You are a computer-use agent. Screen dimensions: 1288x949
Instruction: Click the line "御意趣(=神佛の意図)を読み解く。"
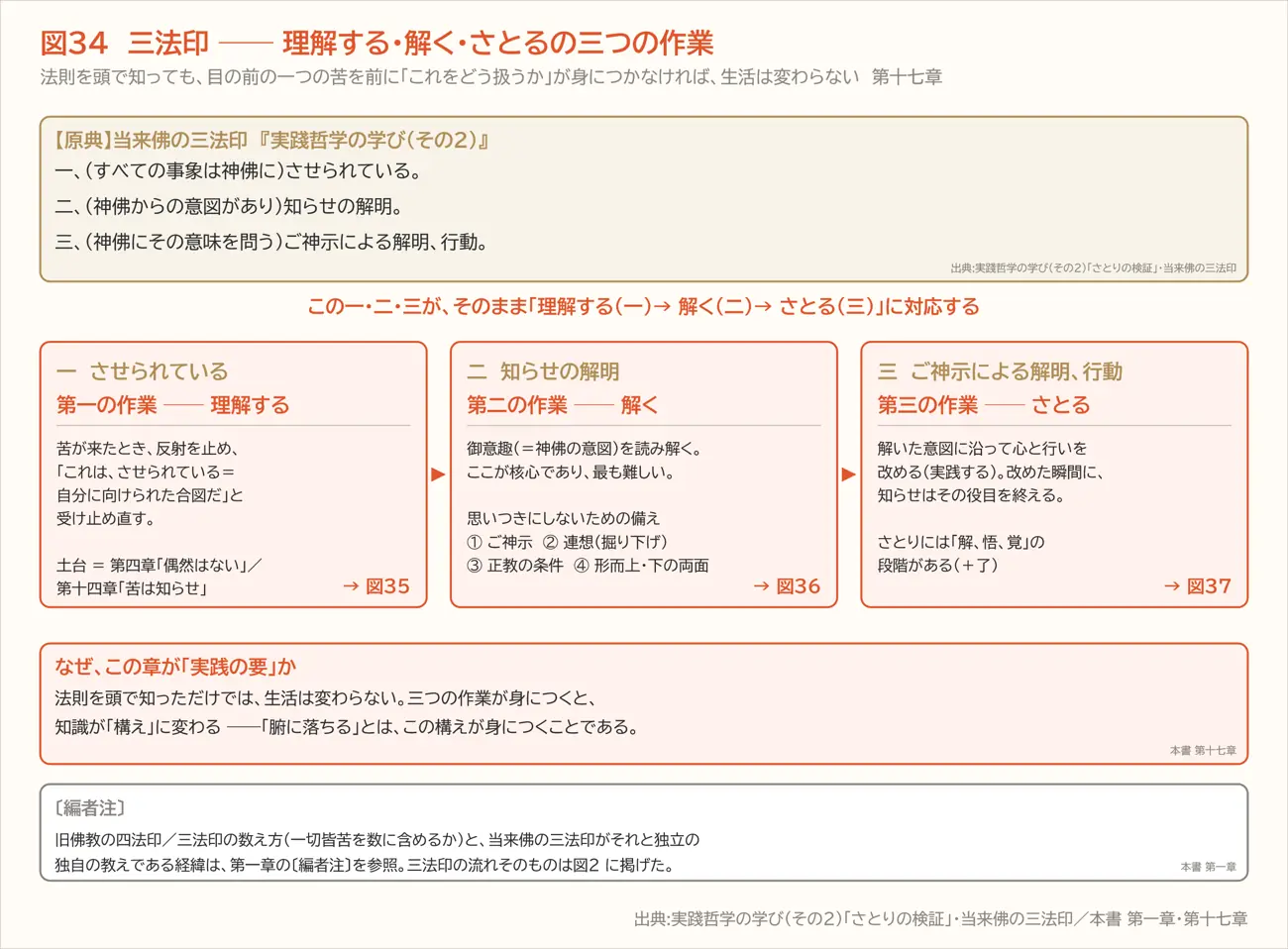click(586, 449)
